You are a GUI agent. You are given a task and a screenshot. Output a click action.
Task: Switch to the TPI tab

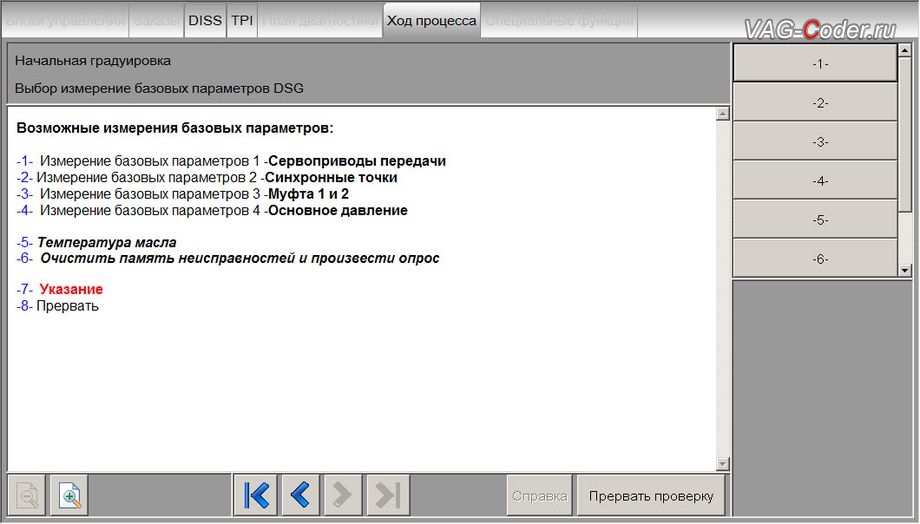pos(242,21)
